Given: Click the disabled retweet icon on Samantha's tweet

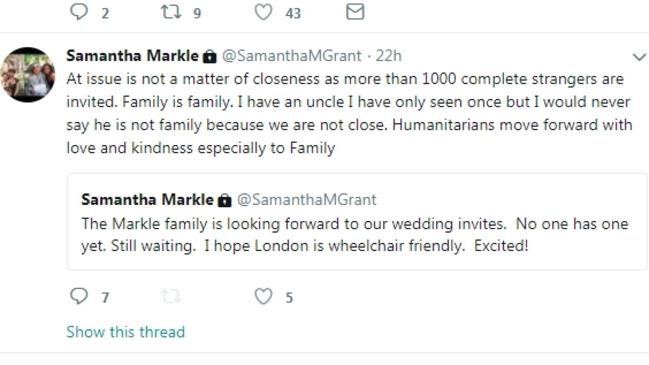Looking at the screenshot, I should (171, 296).
